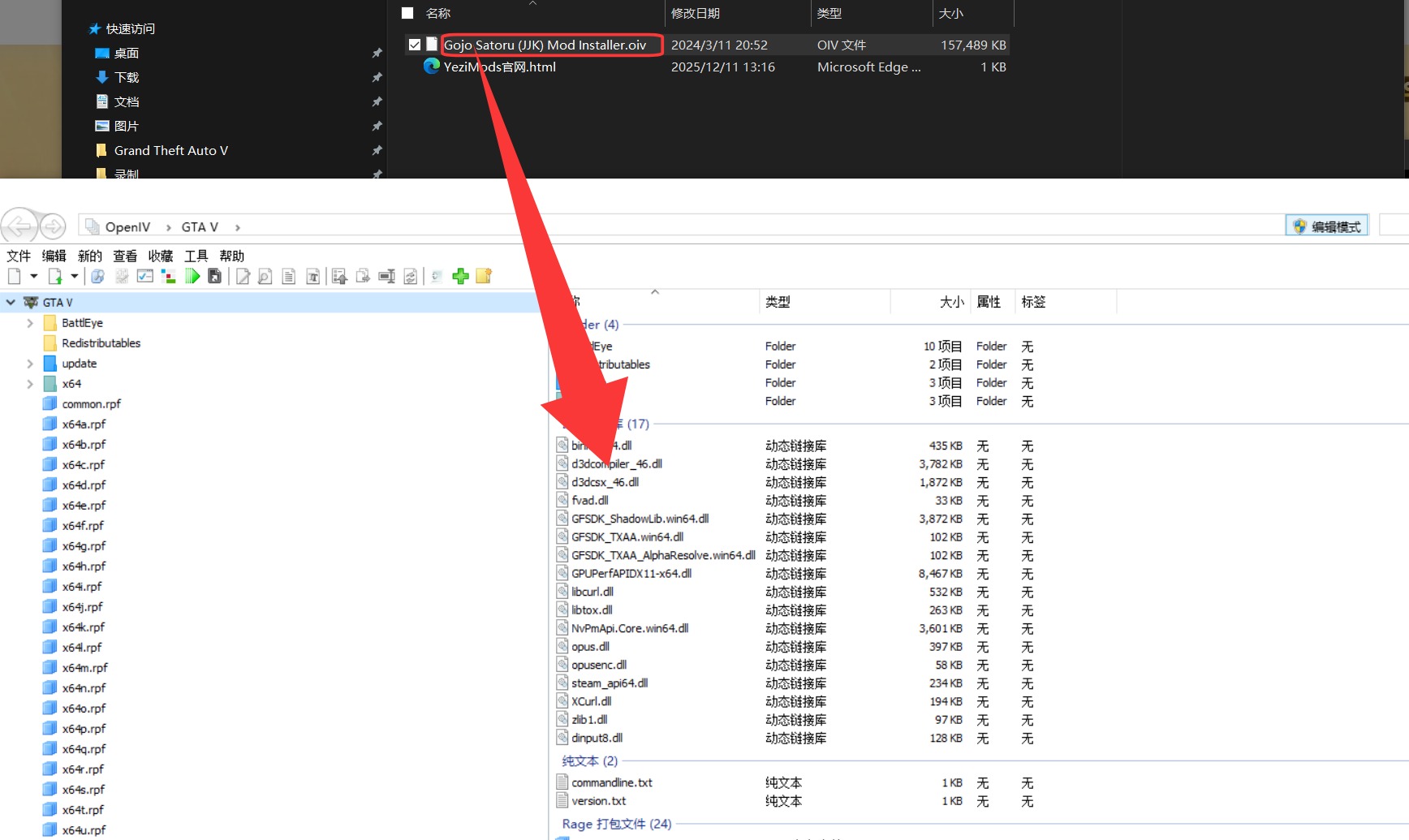Expand the x64 folder tree node
The width and height of the screenshot is (1409, 840).
[30, 384]
